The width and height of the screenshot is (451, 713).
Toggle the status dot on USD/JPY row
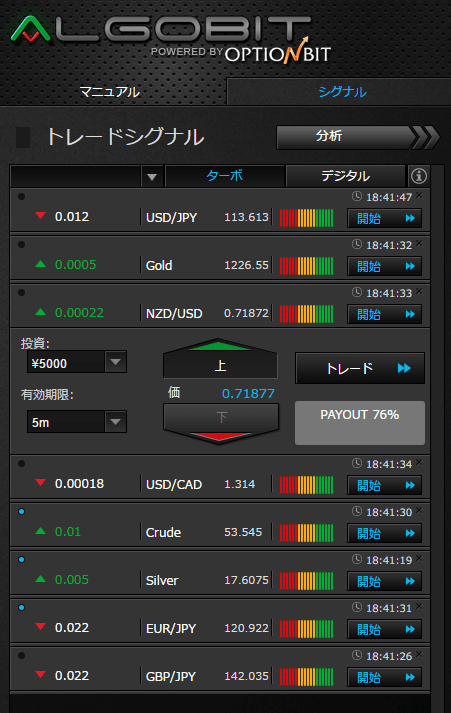pos(21,196)
